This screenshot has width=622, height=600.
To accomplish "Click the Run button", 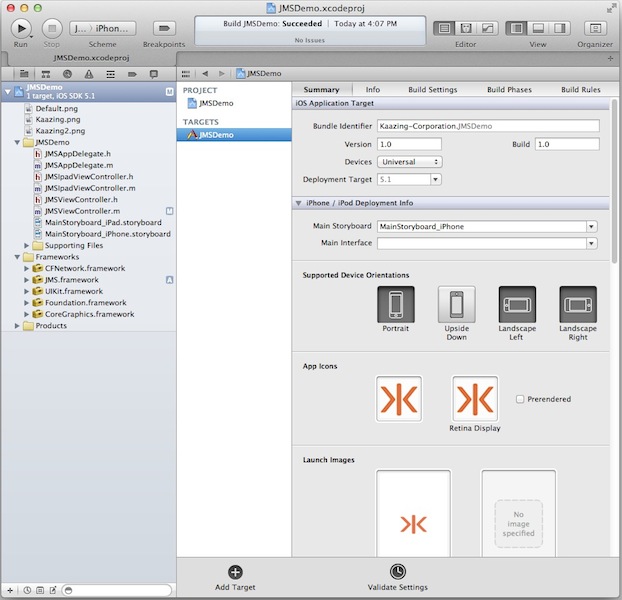I will click(x=21, y=29).
